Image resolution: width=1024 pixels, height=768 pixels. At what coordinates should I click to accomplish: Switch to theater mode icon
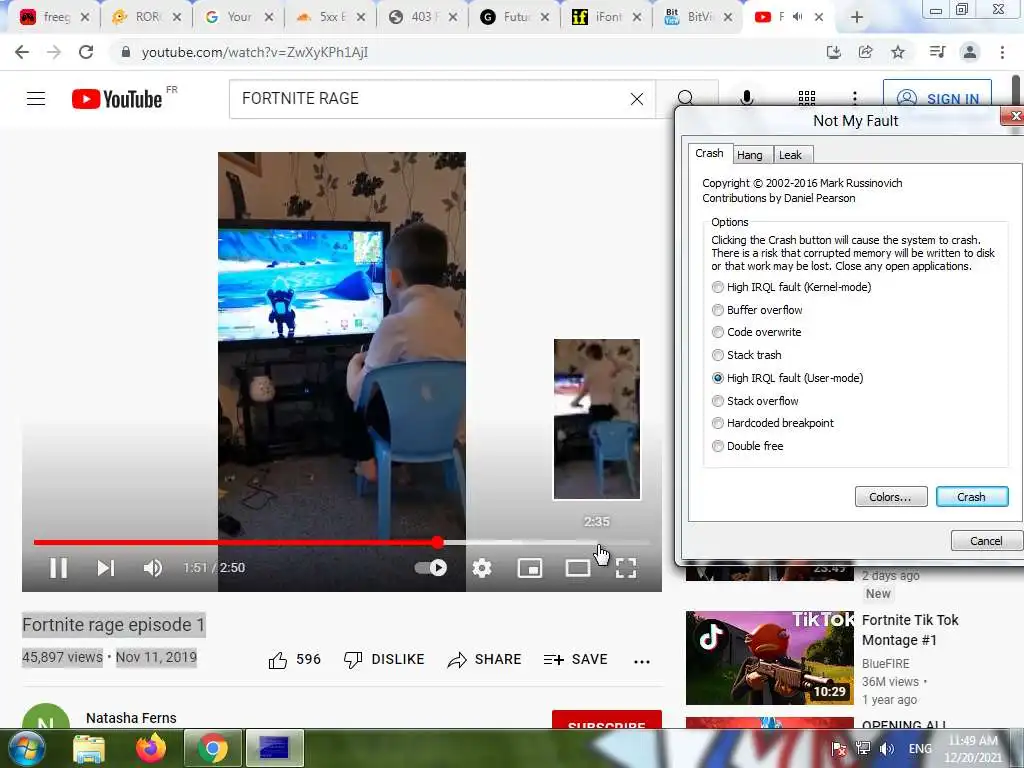(578, 568)
